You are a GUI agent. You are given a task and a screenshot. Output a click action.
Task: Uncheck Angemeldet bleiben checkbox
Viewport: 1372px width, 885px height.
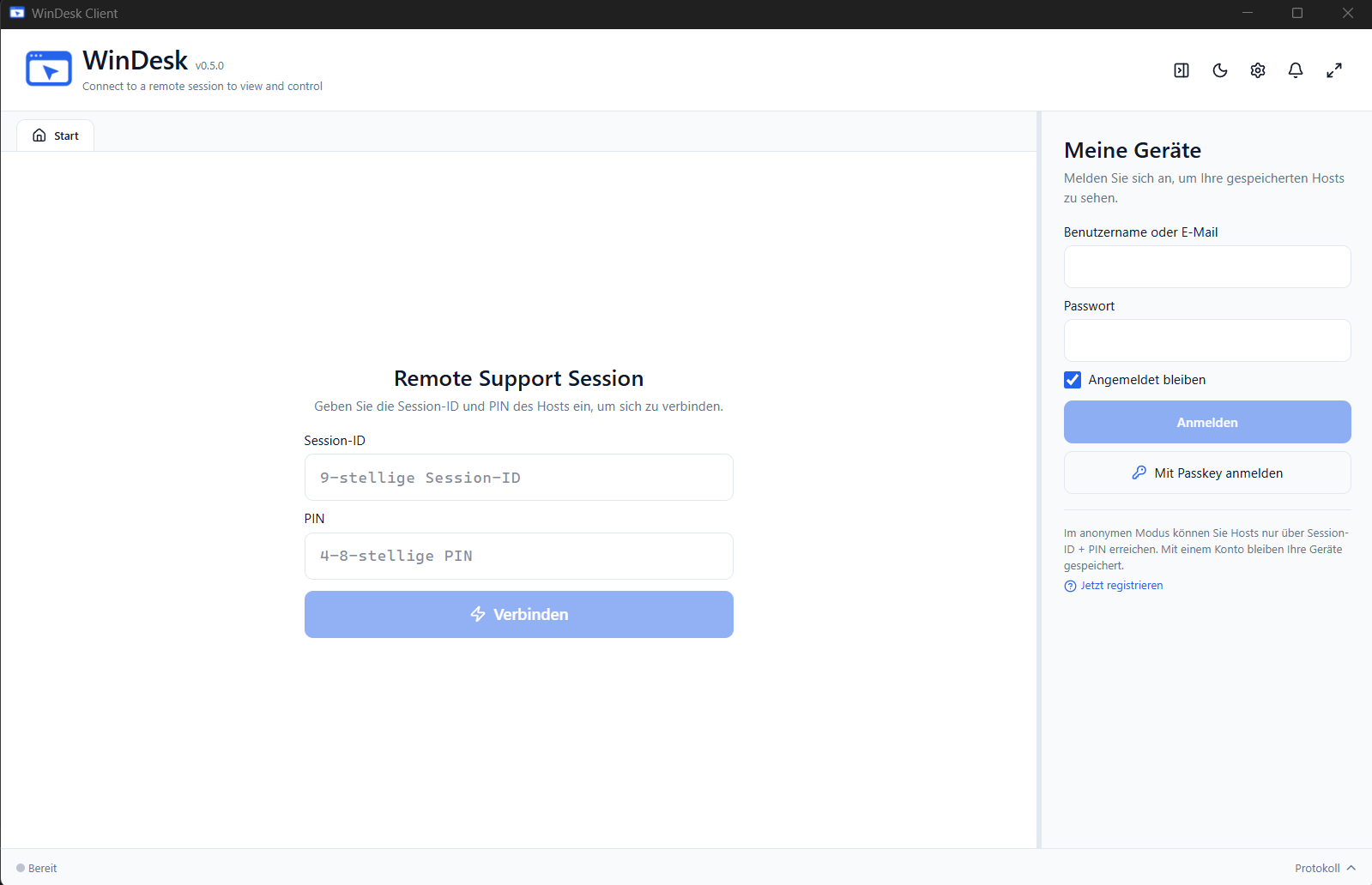tap(1073, 380)
